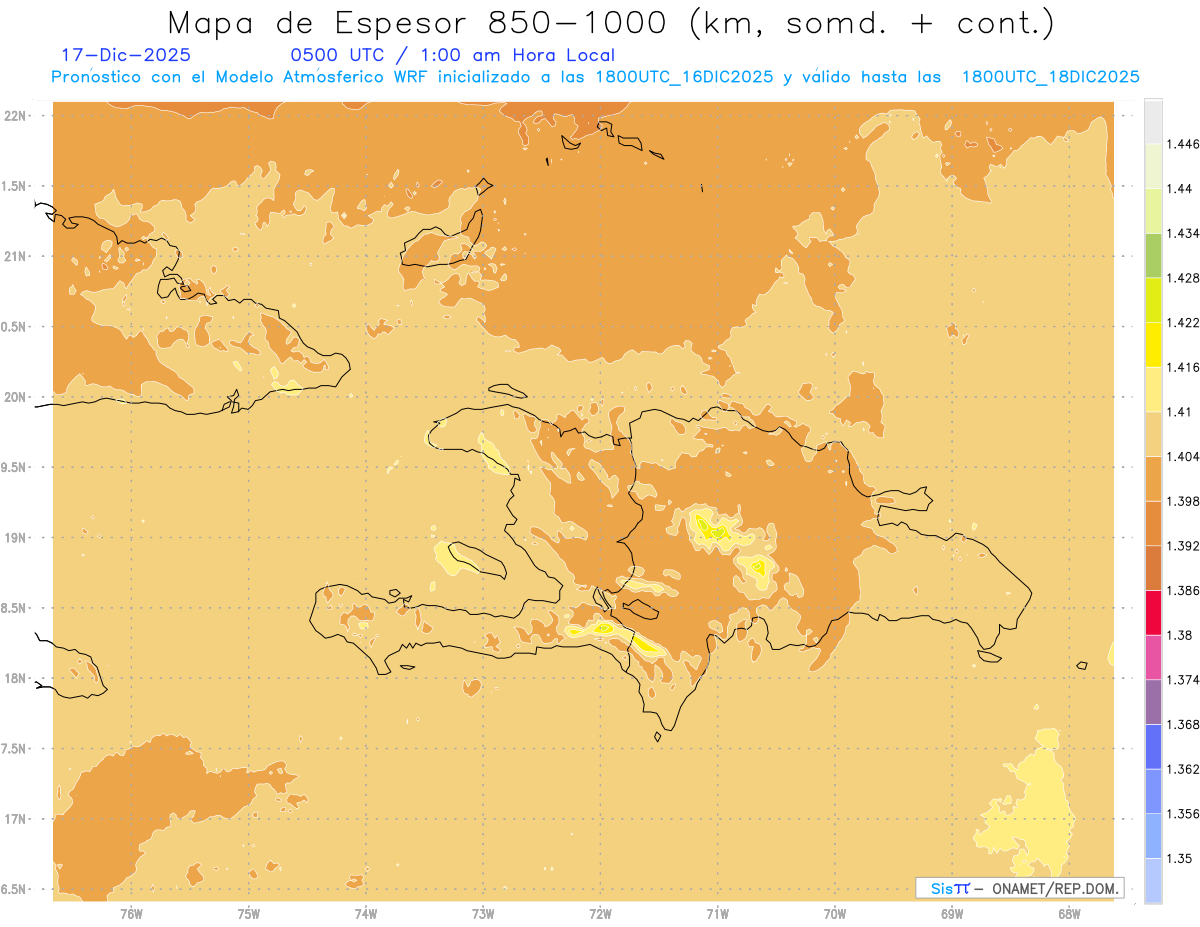Click the '72W' longitude label

pos(600,913)
